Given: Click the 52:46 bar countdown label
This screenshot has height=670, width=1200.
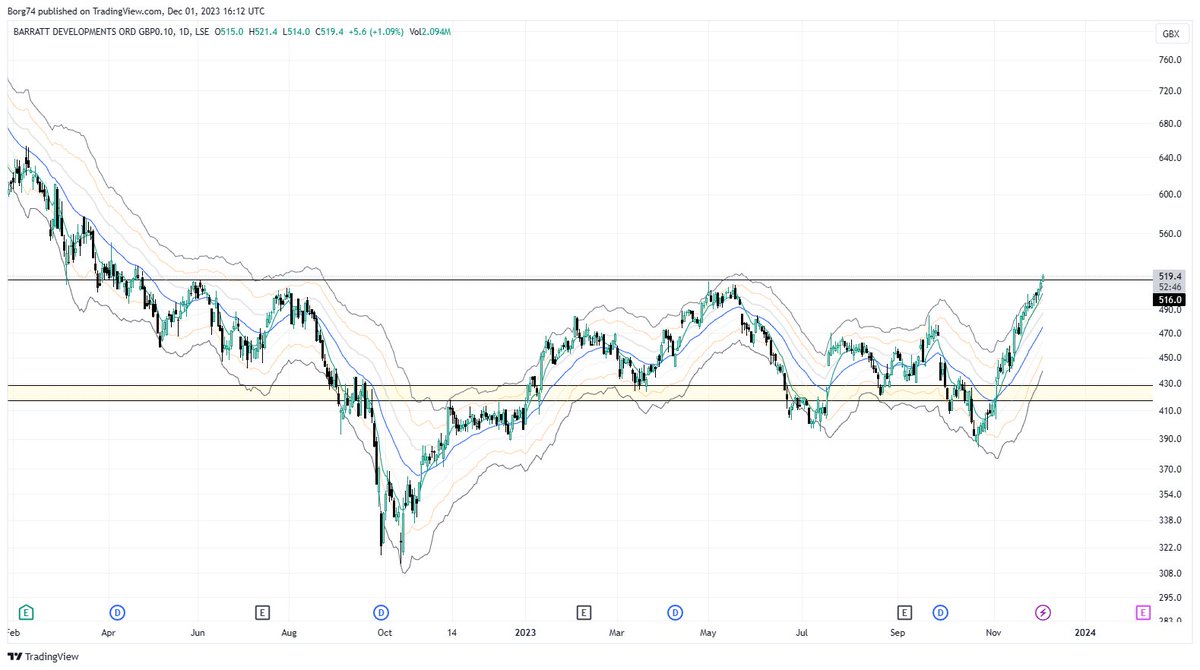Looking at the screenshot, I should pyautogui.click(x=1170, y=287).
